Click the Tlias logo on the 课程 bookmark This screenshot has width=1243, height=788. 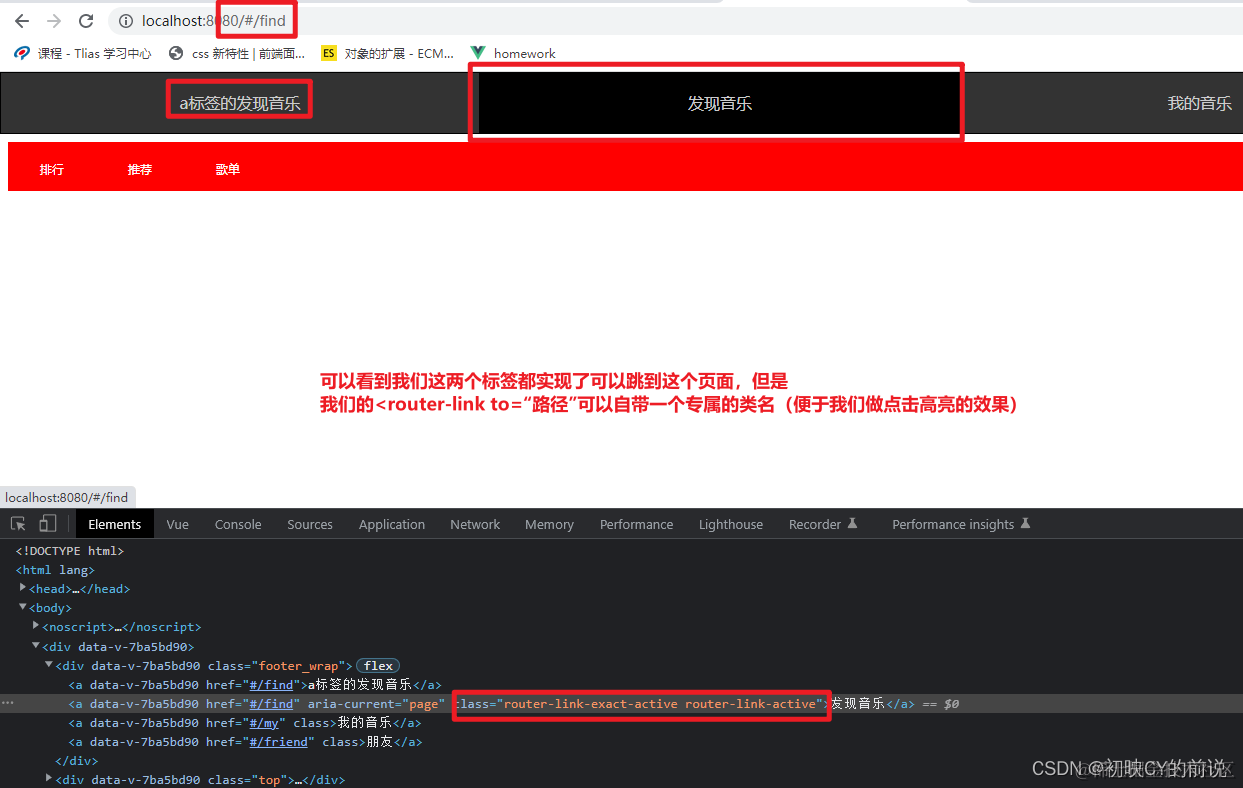(x=22, y=53)
